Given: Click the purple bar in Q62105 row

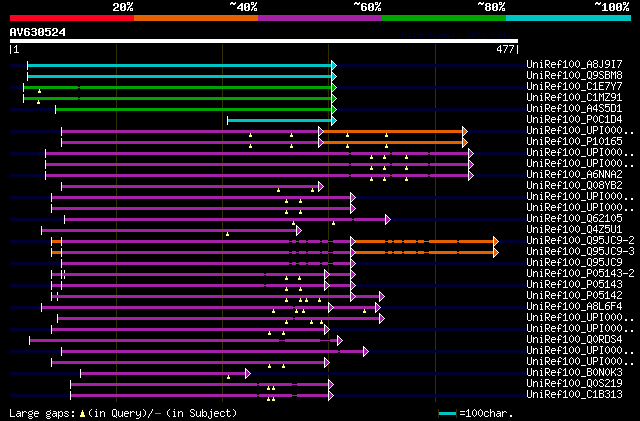Looking at the screenshot, I should click(x=225, y=220).
